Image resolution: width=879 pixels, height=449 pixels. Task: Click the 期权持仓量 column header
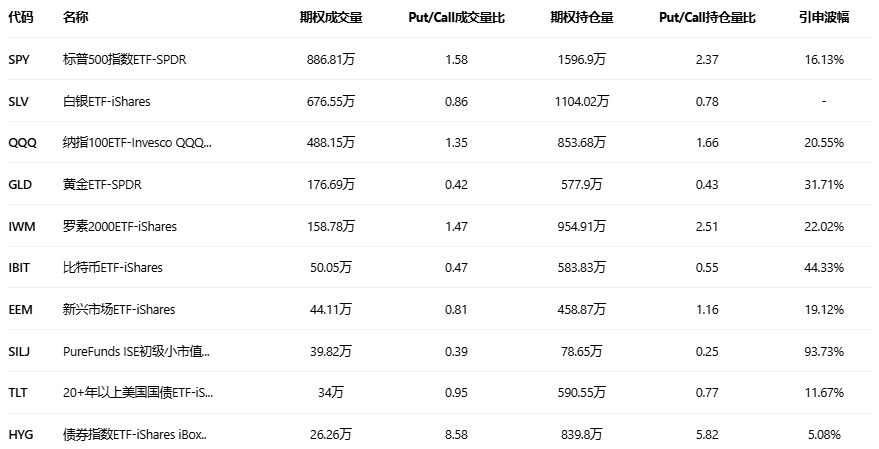[x=581, y=18]
